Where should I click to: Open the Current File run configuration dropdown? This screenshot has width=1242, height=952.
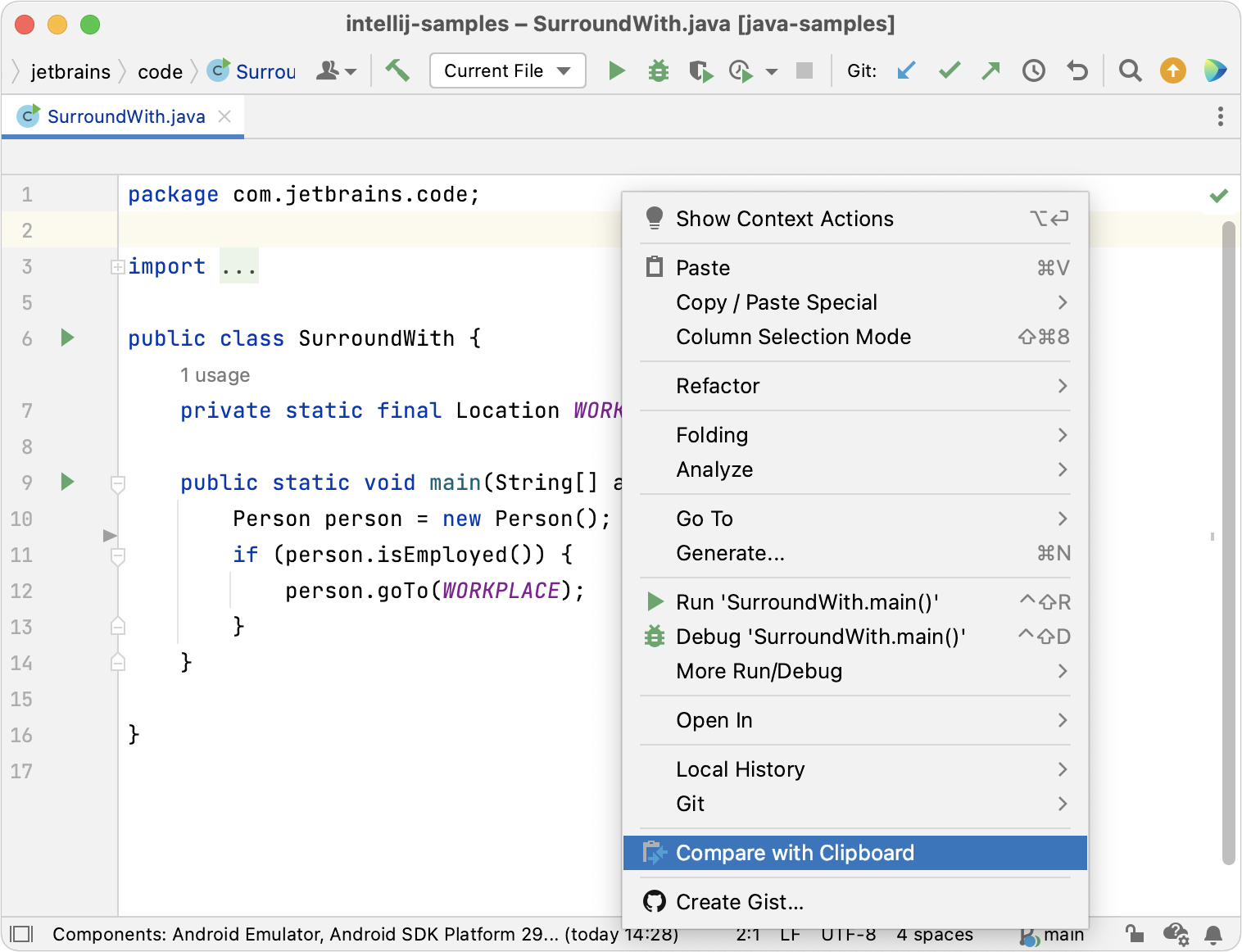coord(508,71)
